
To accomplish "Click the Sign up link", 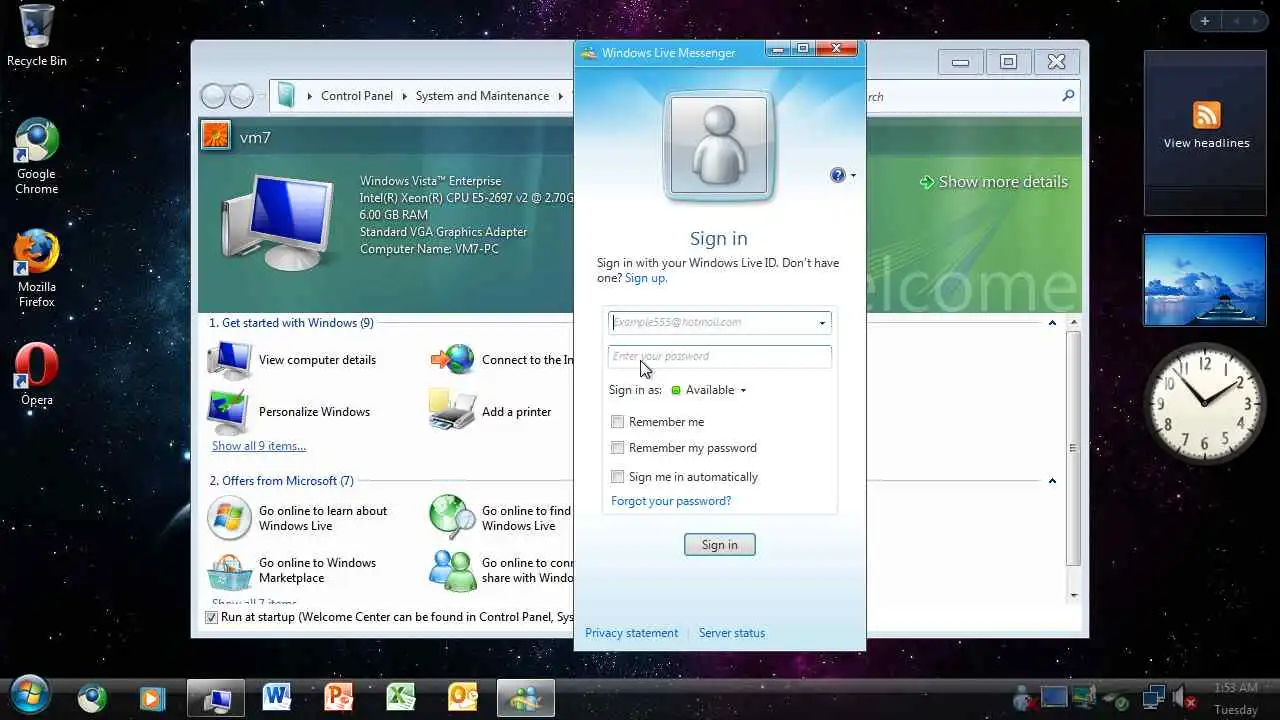I will click(x=646, y=278).
